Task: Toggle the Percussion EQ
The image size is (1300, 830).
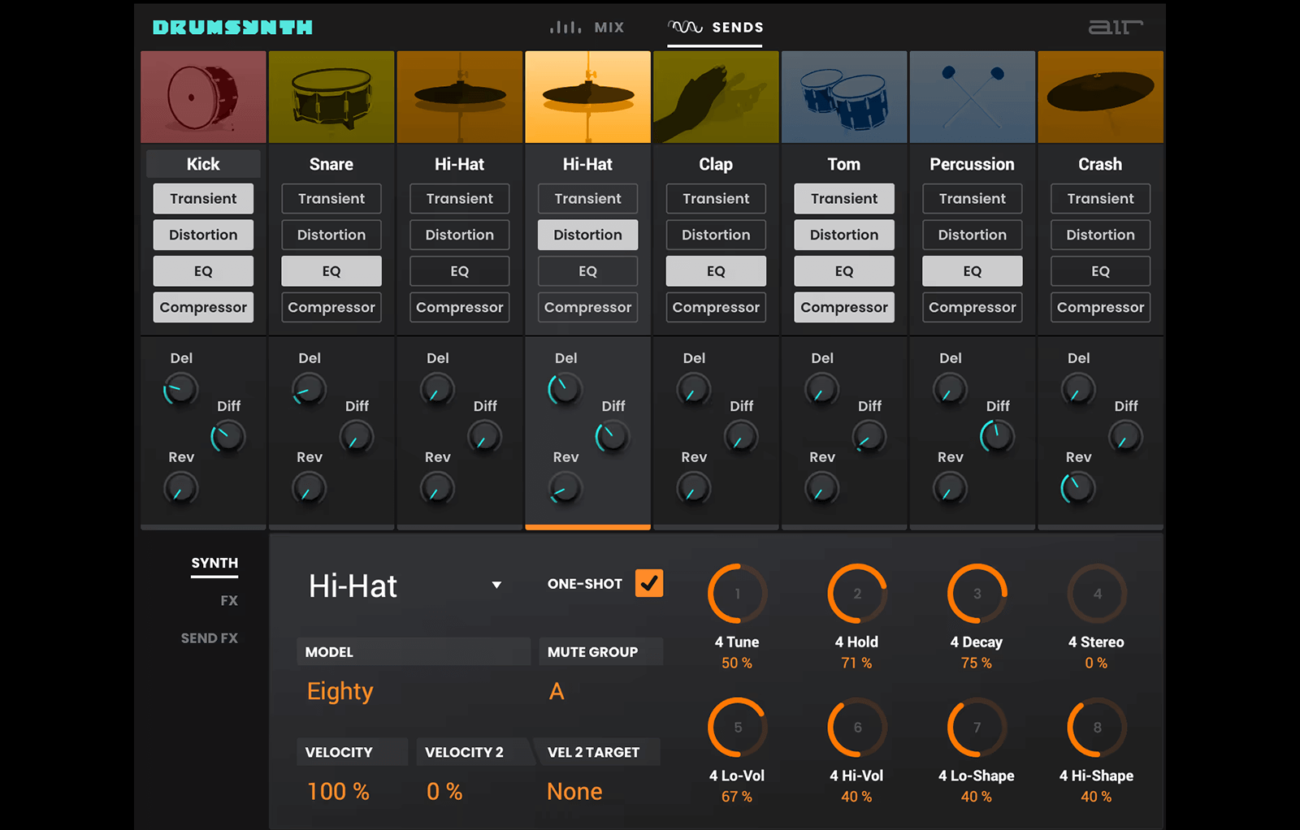Action: (972, 271)
